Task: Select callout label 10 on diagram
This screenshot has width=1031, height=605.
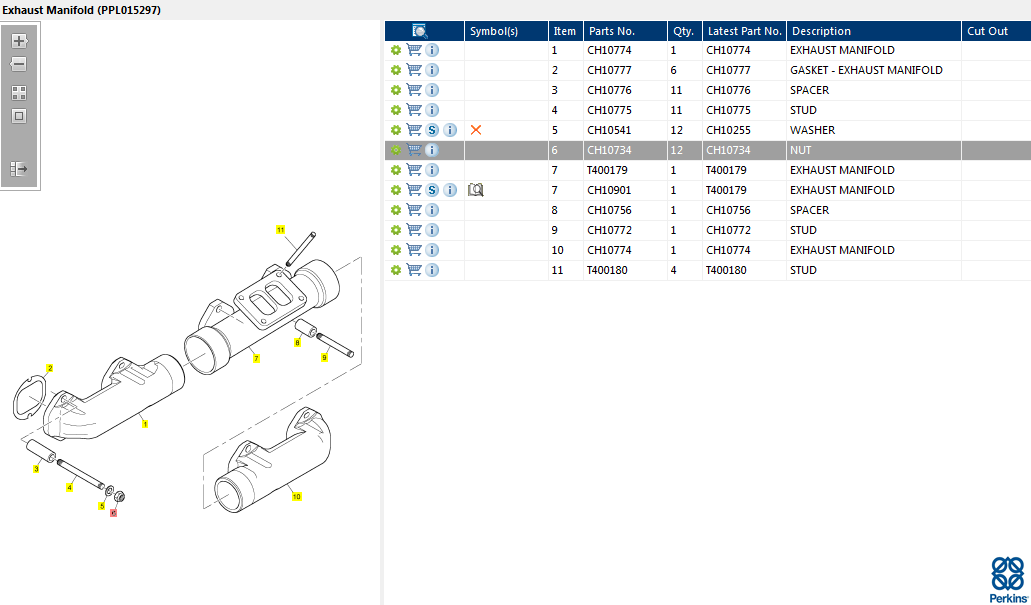Action: point(296,496)
